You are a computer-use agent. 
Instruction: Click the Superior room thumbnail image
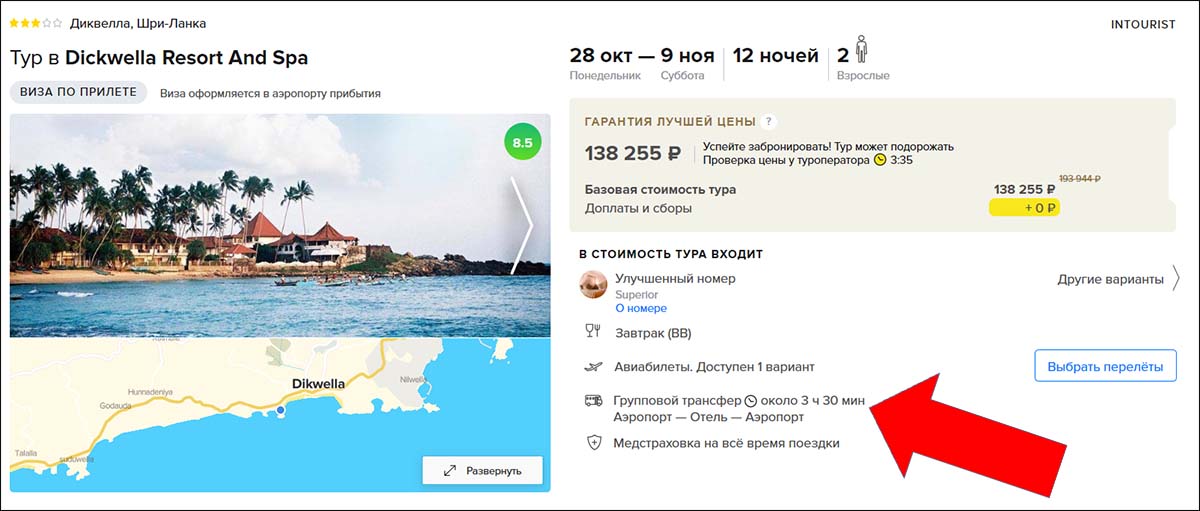[x=594, y=285]
